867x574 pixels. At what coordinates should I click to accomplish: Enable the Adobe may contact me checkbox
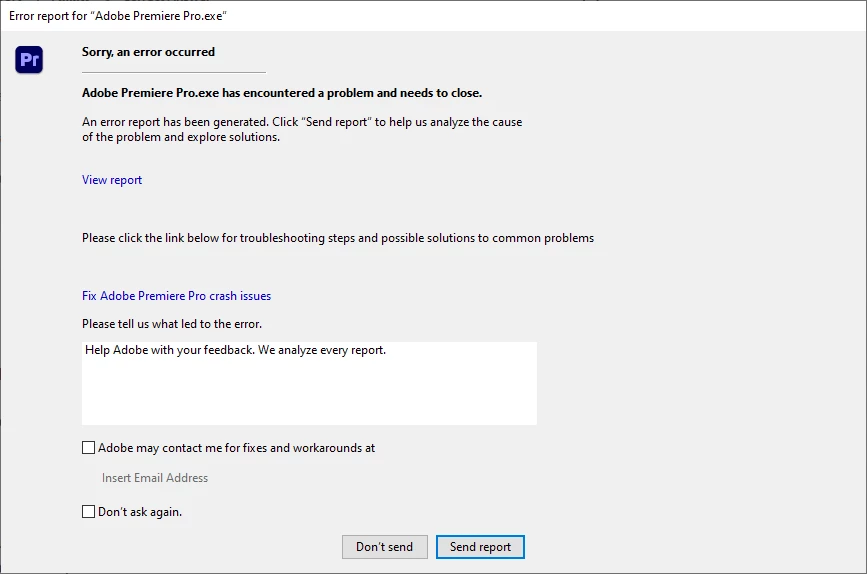pyautogui.click(x=88, y=447)
